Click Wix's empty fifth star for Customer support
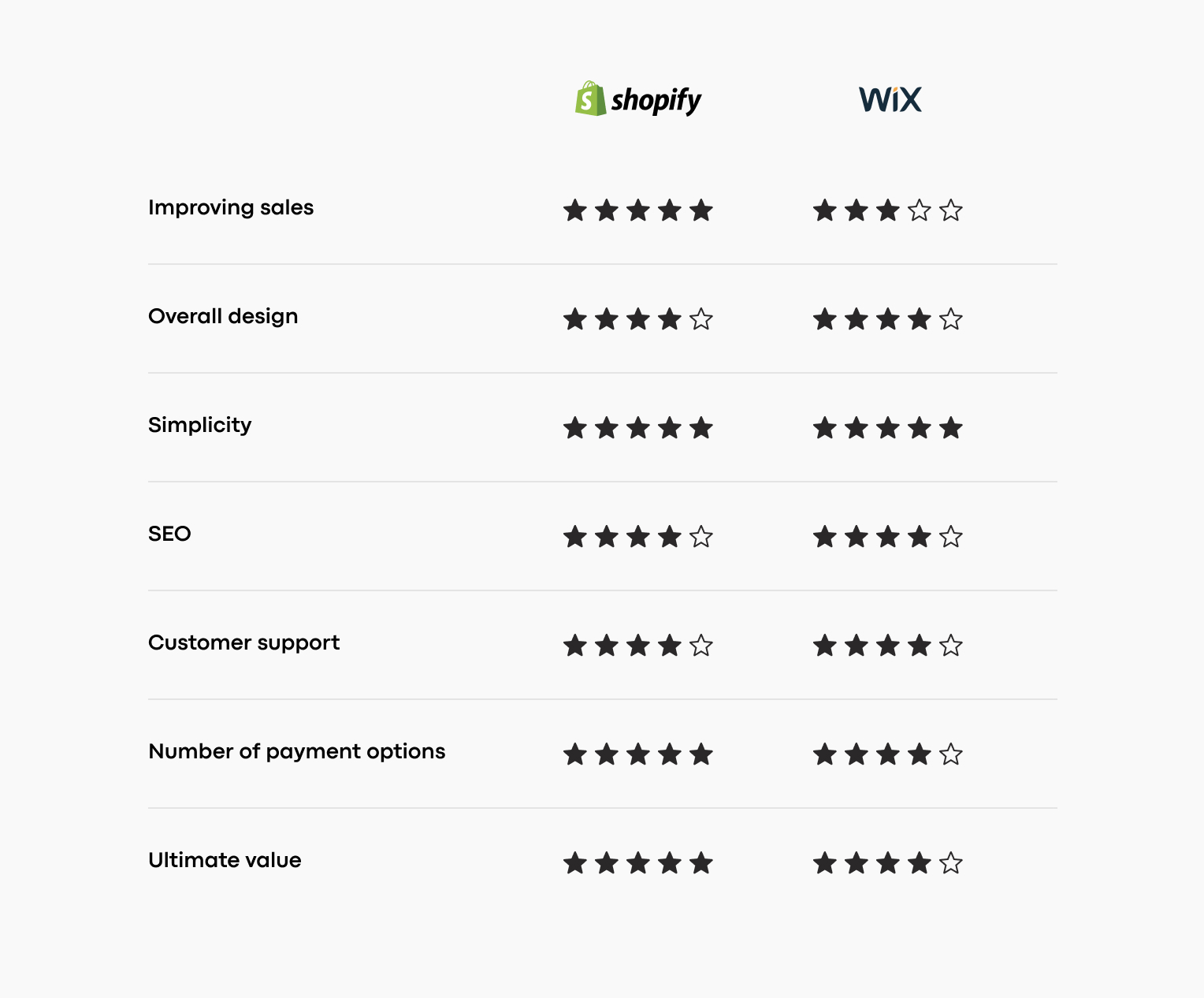 (x=951, y=646)
